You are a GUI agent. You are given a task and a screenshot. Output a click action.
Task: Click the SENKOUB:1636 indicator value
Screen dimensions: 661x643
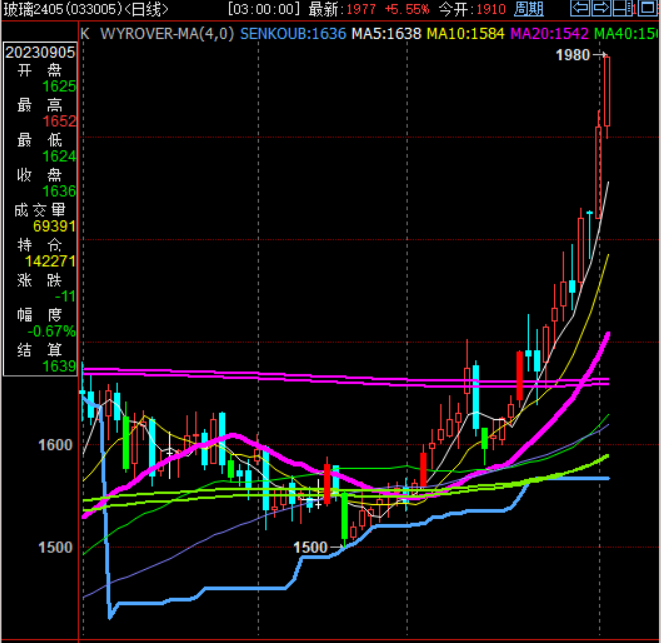point(293,33)
